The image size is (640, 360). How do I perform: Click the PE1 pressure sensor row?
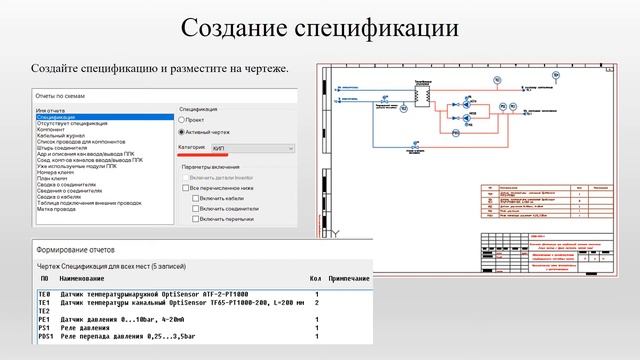[x=205, y=320]
